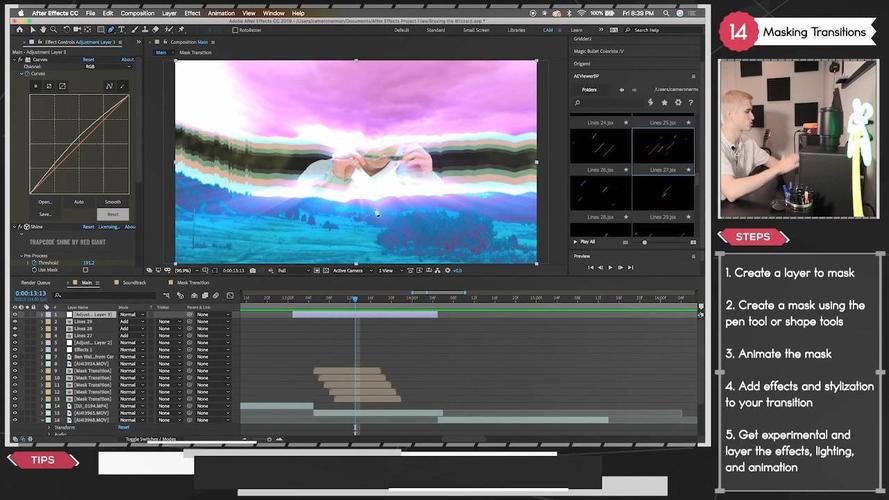Open AEViewer favorites star icon
Image resolution: width=889 pixels, height=500 pixels.
(664, 103)
